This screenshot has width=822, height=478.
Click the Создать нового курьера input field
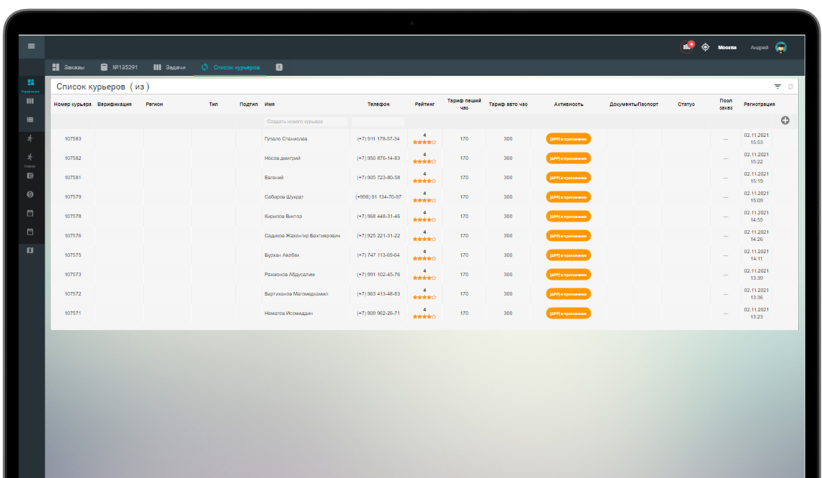point(305,121)
